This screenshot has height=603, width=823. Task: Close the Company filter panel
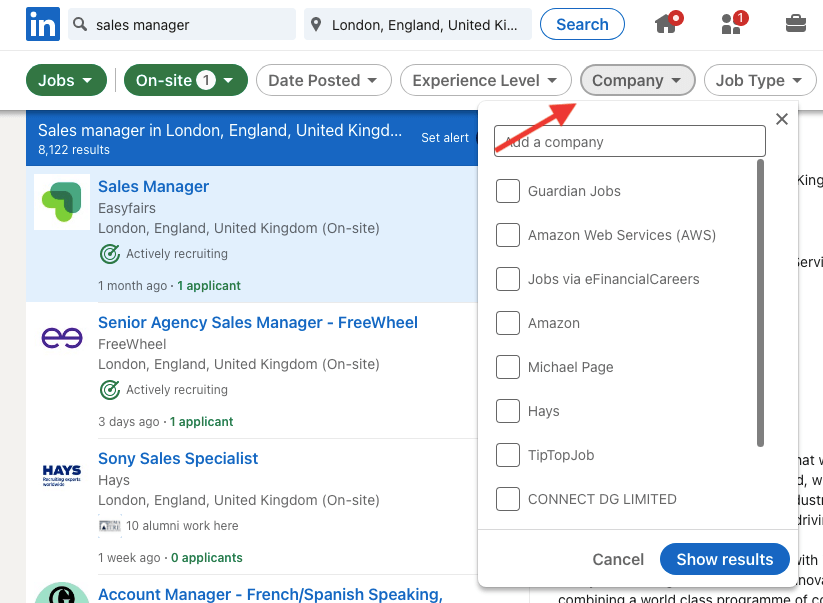click(x=782, y=119)
